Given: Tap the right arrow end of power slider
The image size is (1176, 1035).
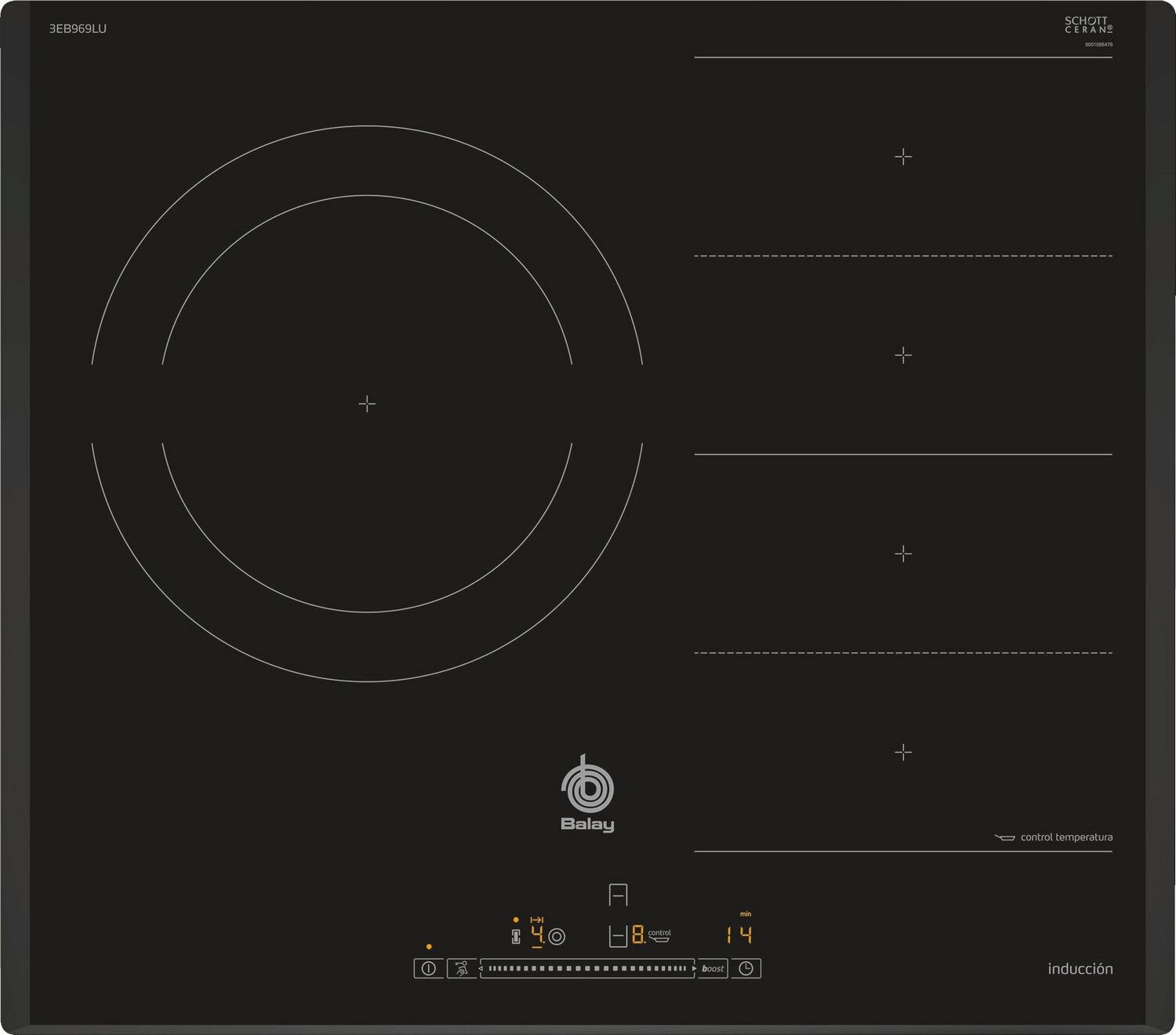Looking at the screenshot, I should point(694,968).
